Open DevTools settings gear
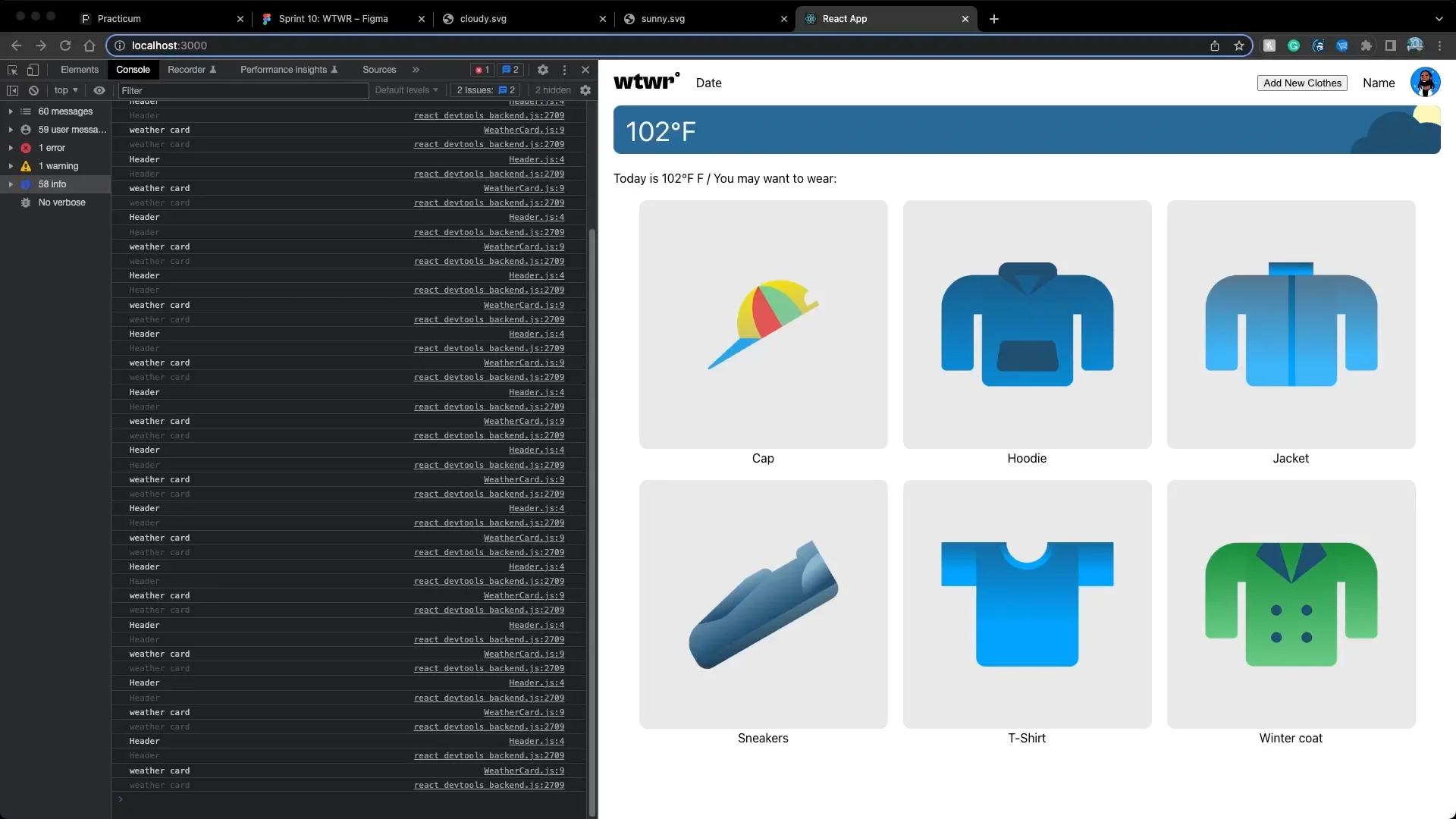1456x819 pixels. pos(542,70)
